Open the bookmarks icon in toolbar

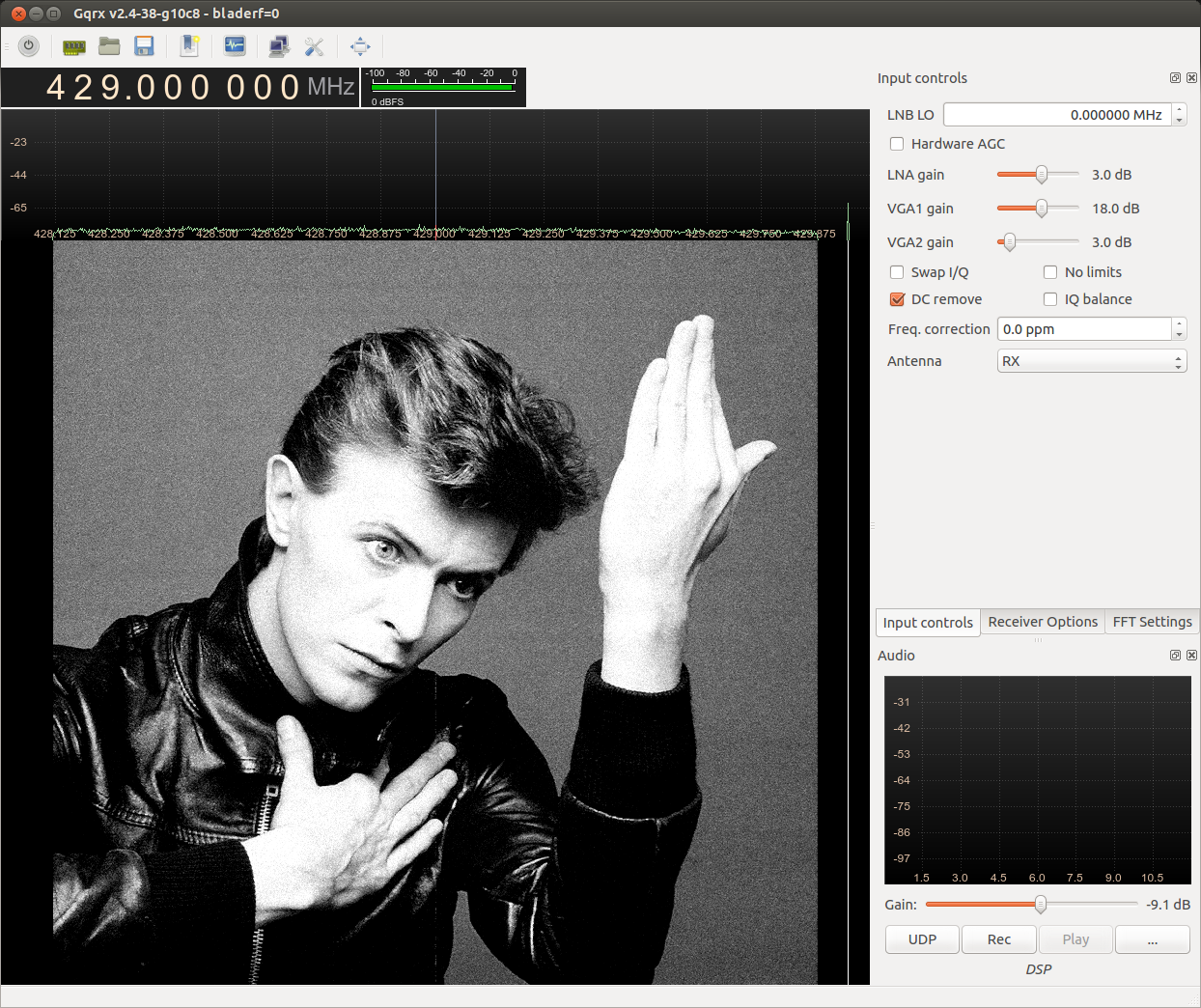click(x=190, y=46)
